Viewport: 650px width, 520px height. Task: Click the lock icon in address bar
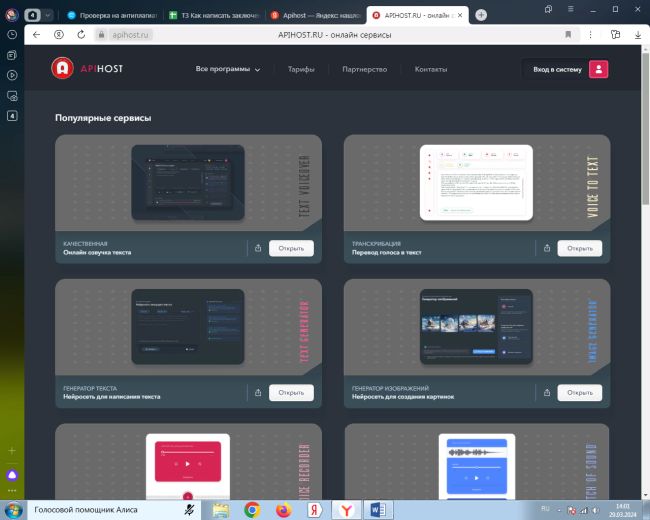[102, 35]
